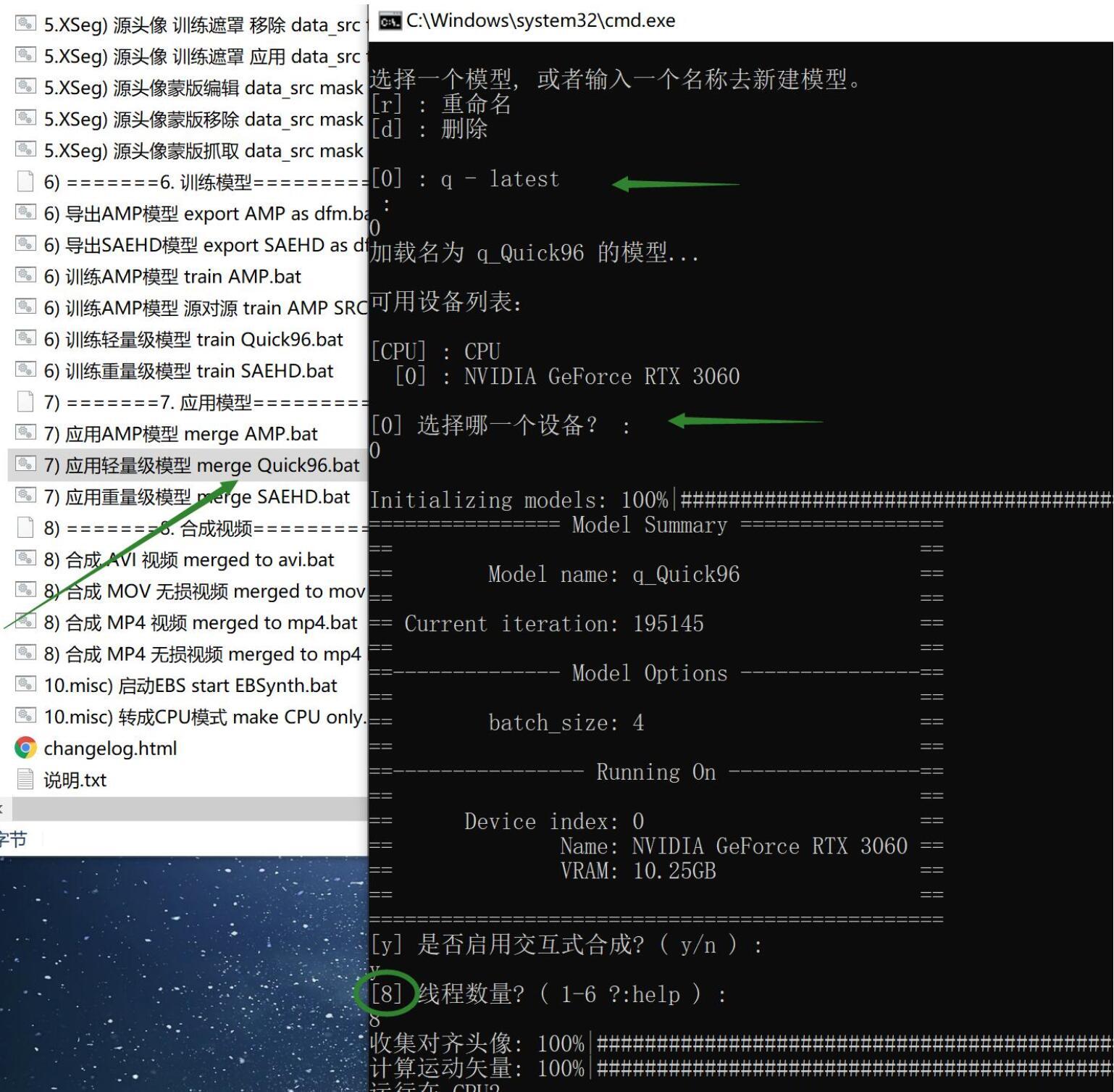Select the 8) 合成视频 separator file name
This screenshot has width=1114, height=1092.
tap(206, 528)
